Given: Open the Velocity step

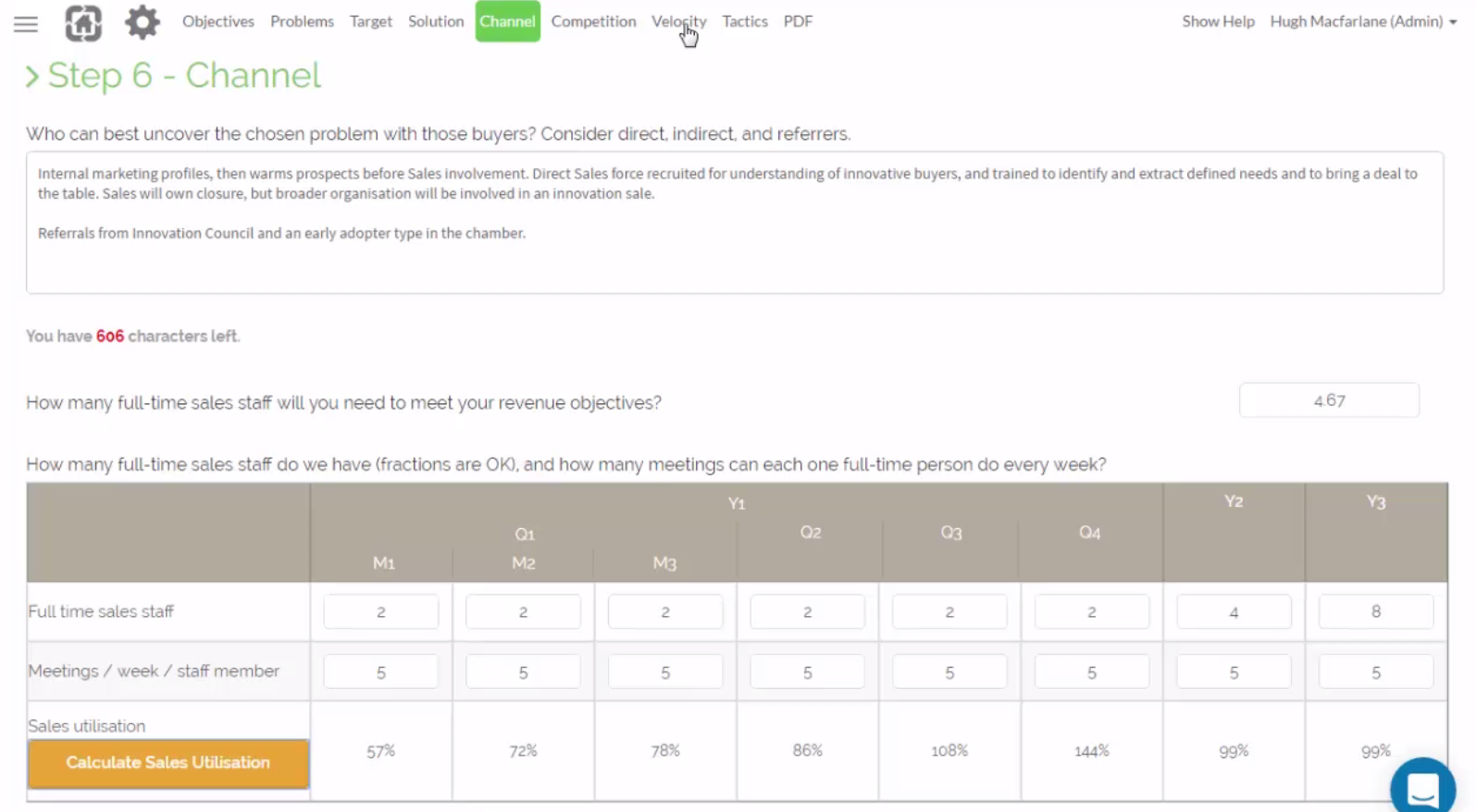Looking at the screenshot, I should (x=678, y=21).
